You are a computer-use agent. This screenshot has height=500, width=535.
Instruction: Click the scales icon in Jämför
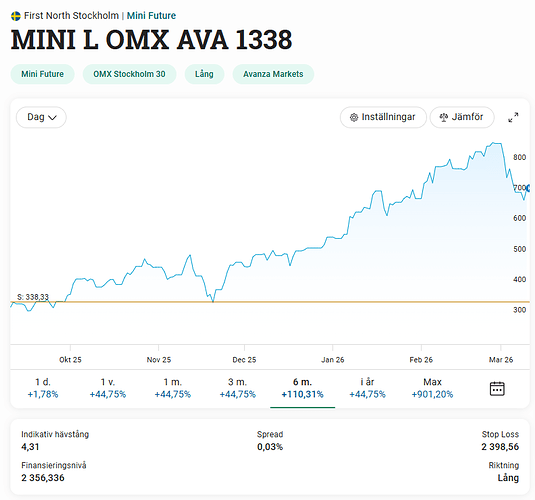tap(444, 117)
